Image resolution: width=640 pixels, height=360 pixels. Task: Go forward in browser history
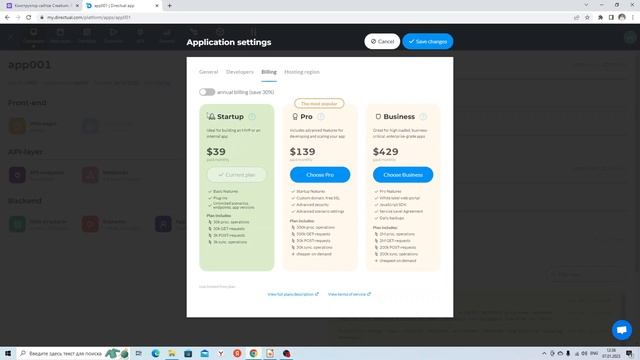18,17
